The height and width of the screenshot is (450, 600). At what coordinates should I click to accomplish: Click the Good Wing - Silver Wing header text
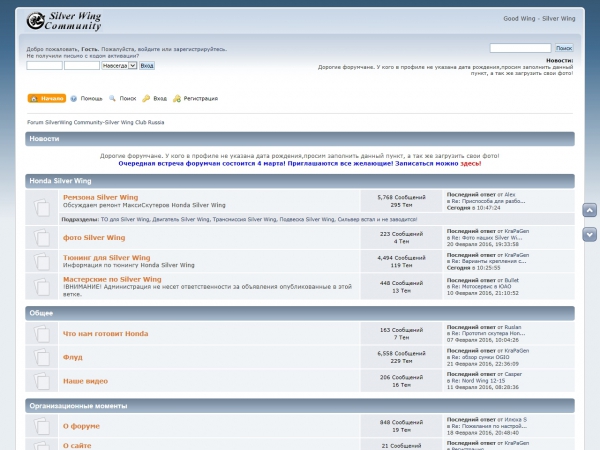pyautogui.click(x=539, y=18)
